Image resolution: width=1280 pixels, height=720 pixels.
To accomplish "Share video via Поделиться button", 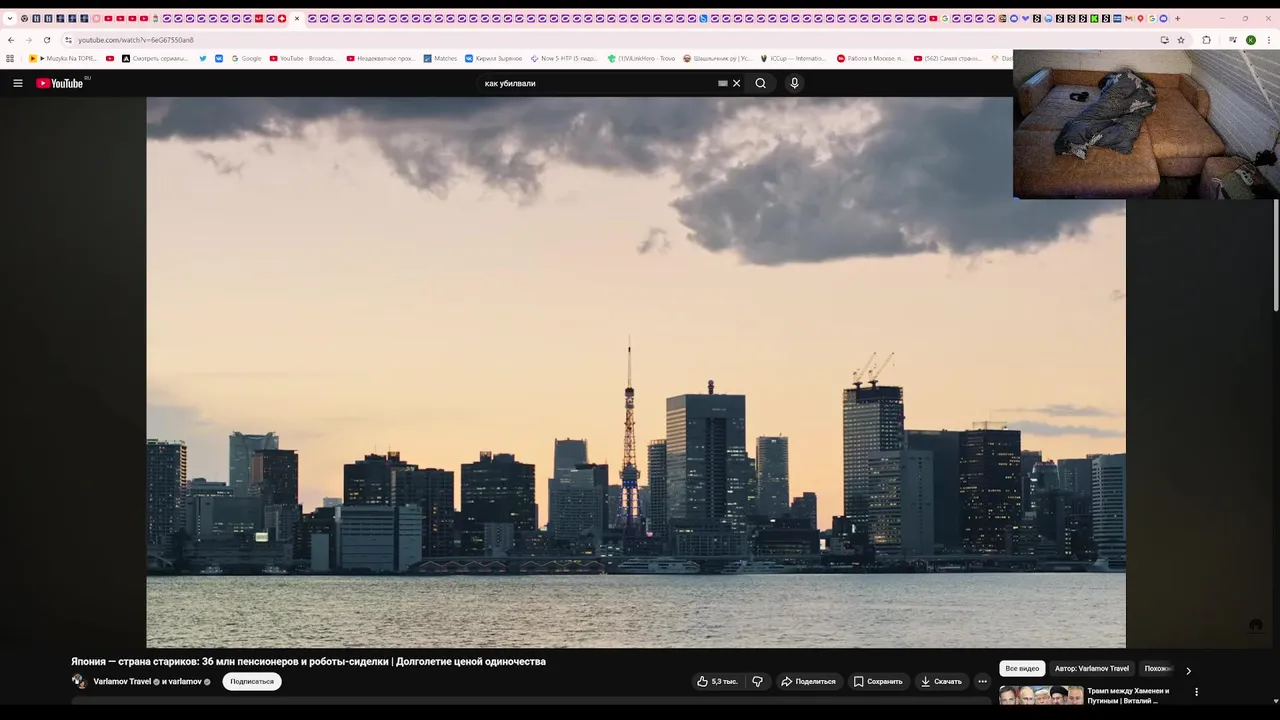I will point(808,681).
